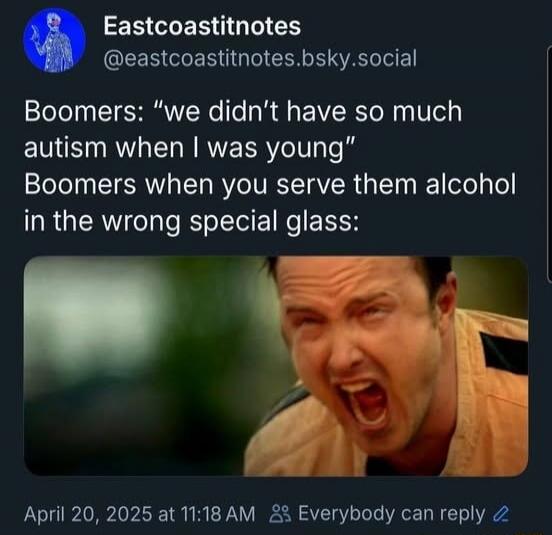This screenshot has height=535, width=552.
Task: Open the Eastcoastitnotes display name link
Action: [x=202, y=26]
